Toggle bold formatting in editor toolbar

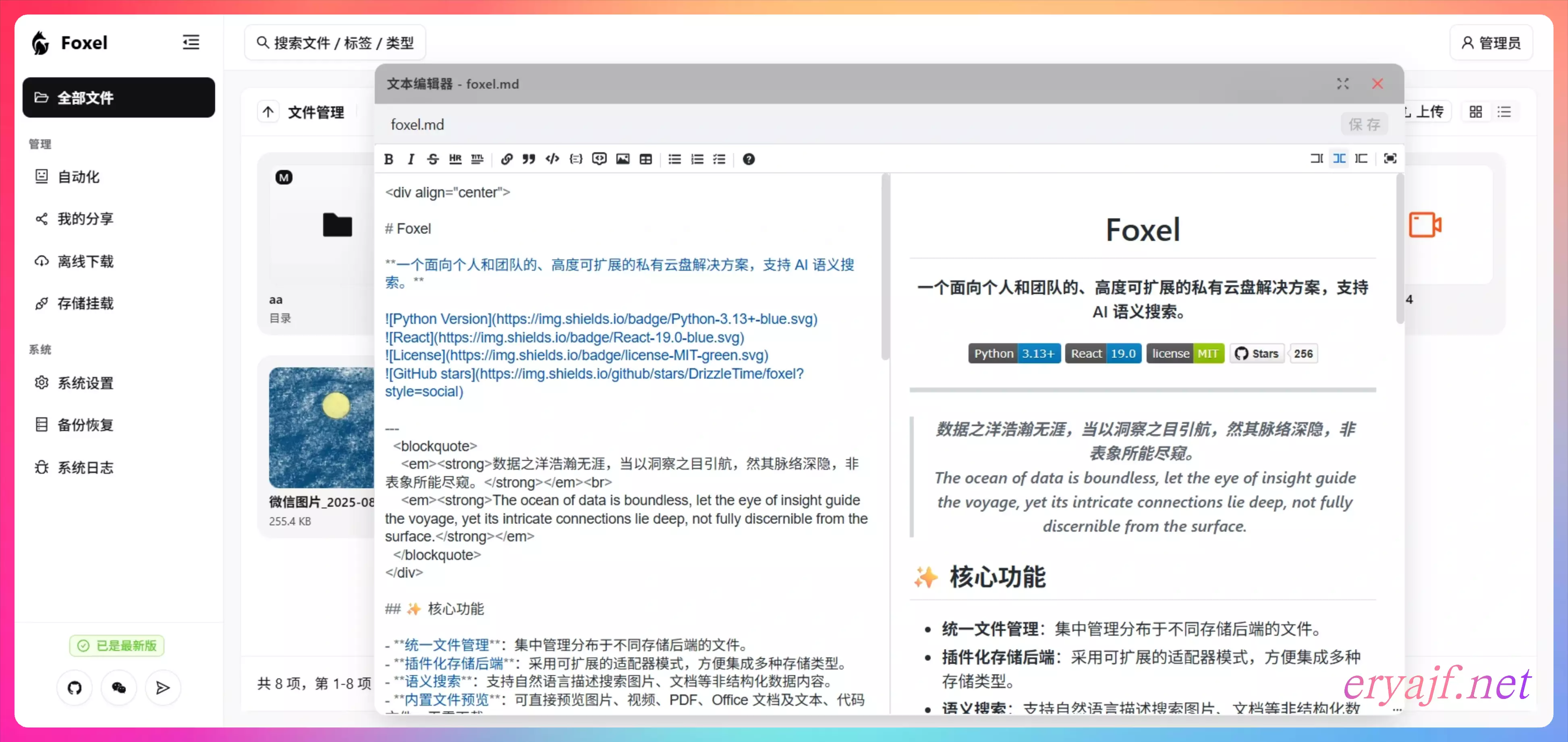[388, 159]
